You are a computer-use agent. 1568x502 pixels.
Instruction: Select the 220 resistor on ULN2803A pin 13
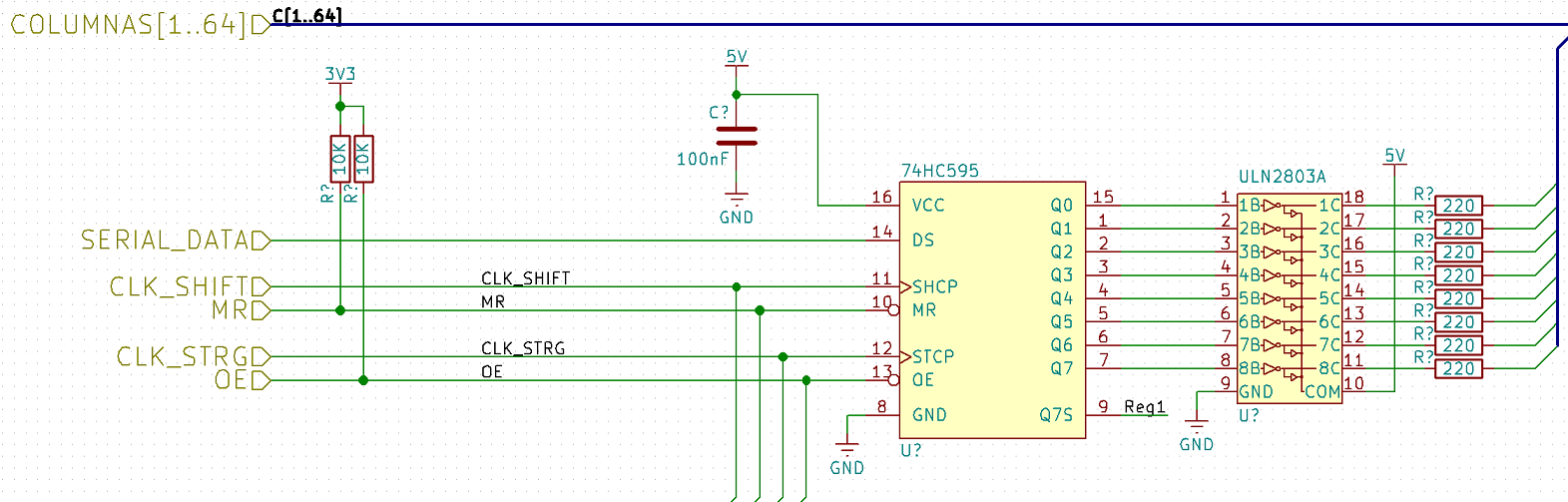point(1458,322)
